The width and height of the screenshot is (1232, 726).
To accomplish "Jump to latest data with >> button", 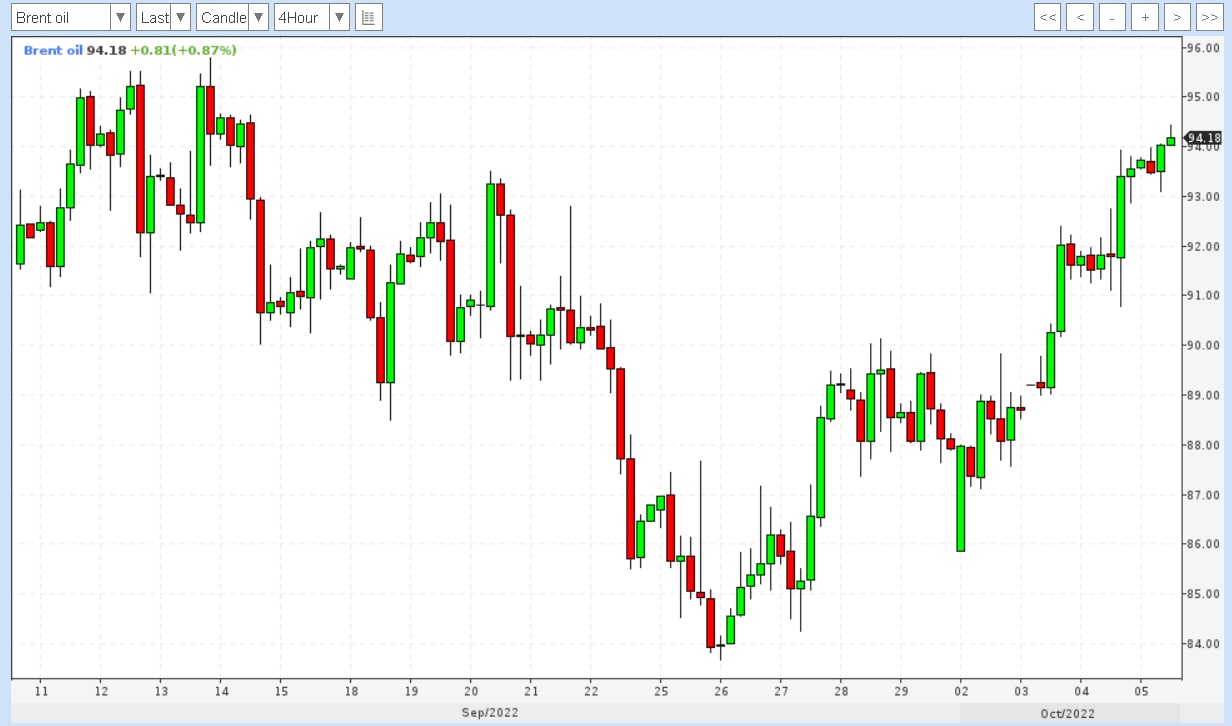I will [1208, 18].
